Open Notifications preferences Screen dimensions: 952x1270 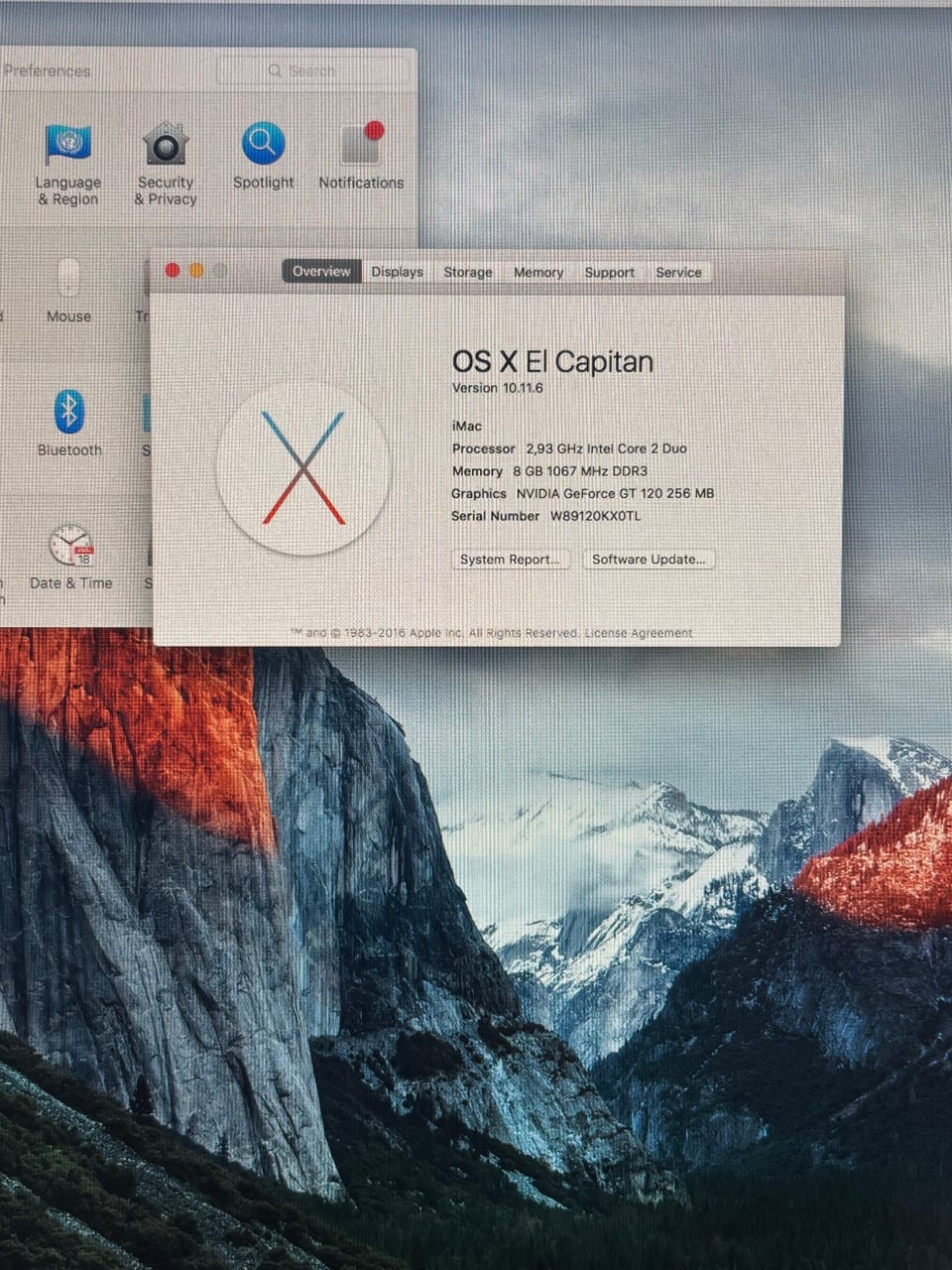click(361, 155)
